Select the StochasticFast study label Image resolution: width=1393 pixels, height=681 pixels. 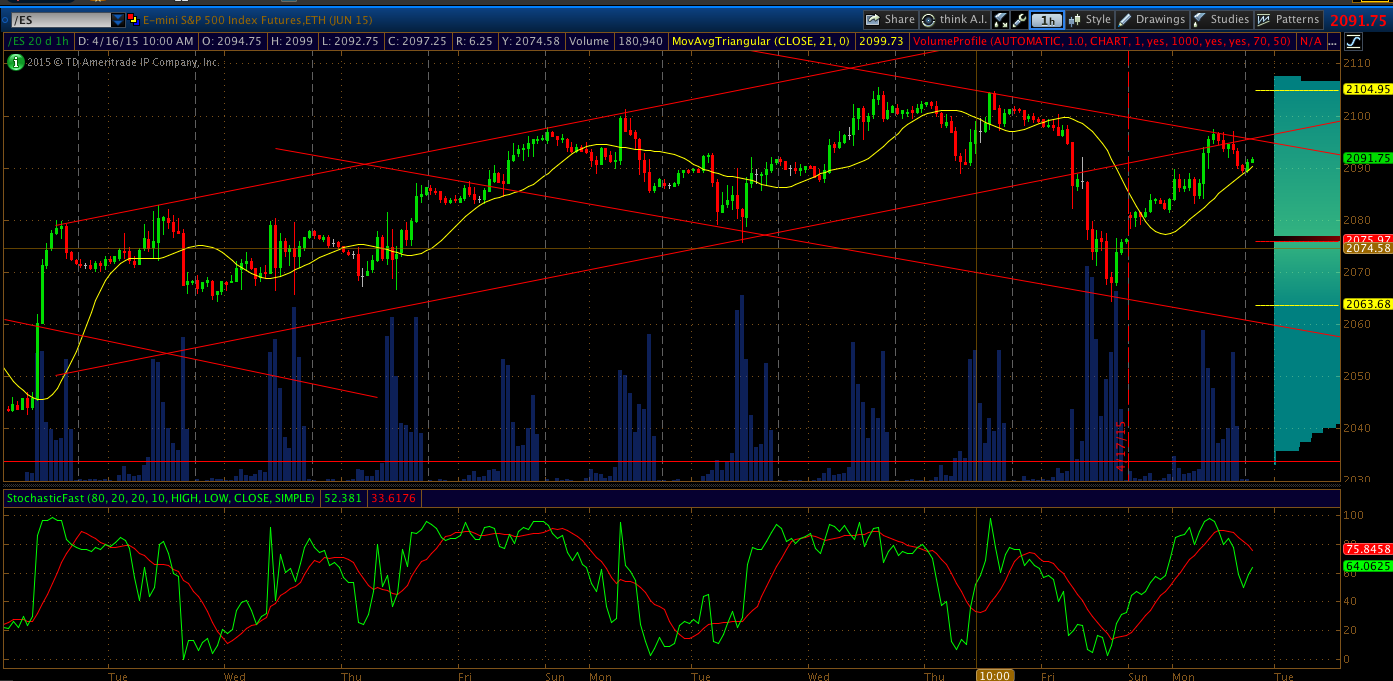pyautogui.click(x=161, y=497)
